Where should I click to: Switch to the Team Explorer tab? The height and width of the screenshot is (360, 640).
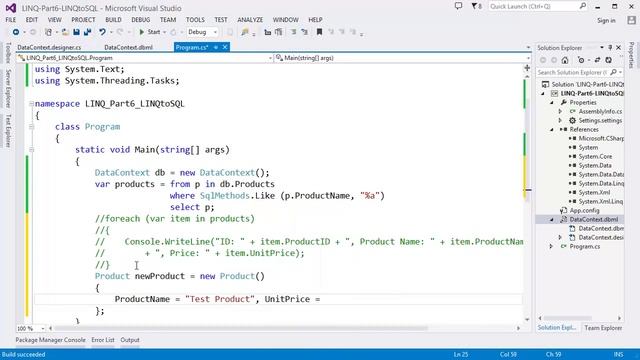[x=603, y=328]
